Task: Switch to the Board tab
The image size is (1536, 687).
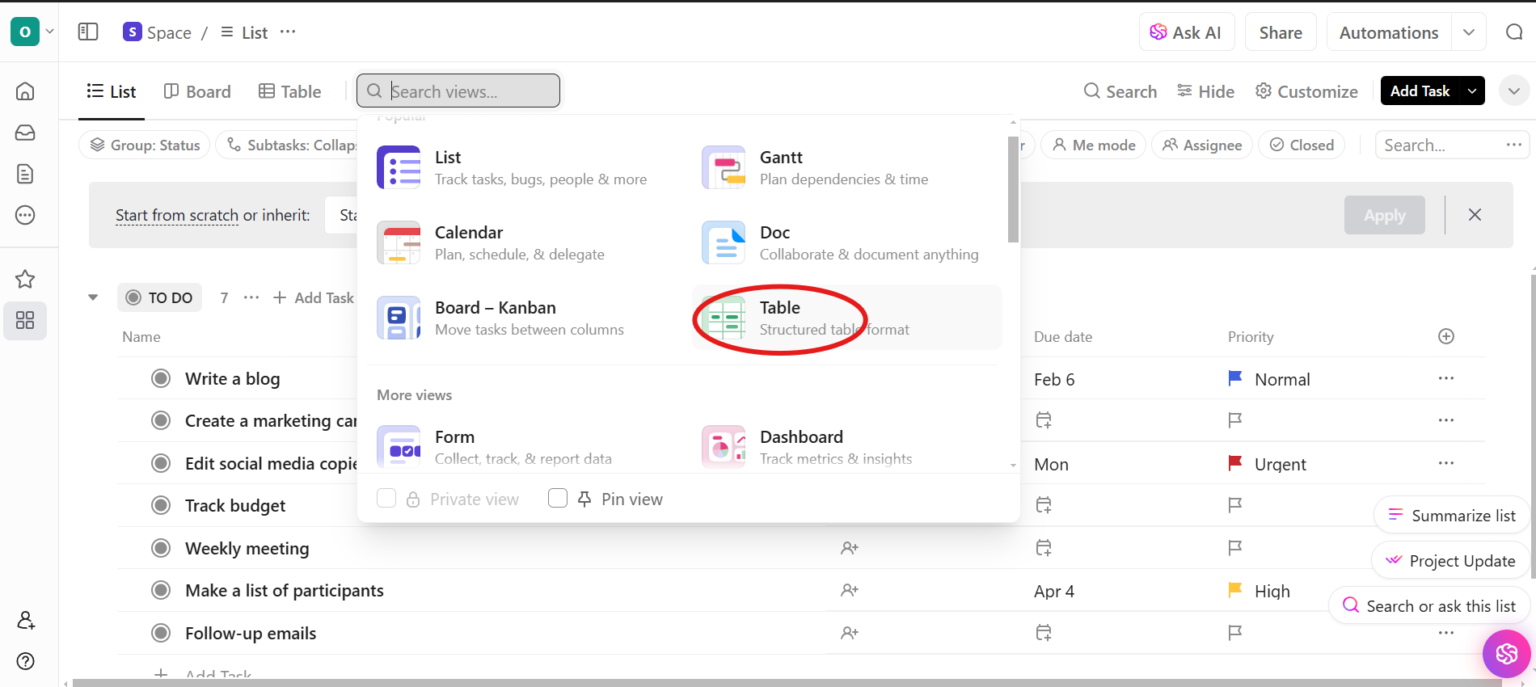Action: pyautogui.click(x=197, y=91)
